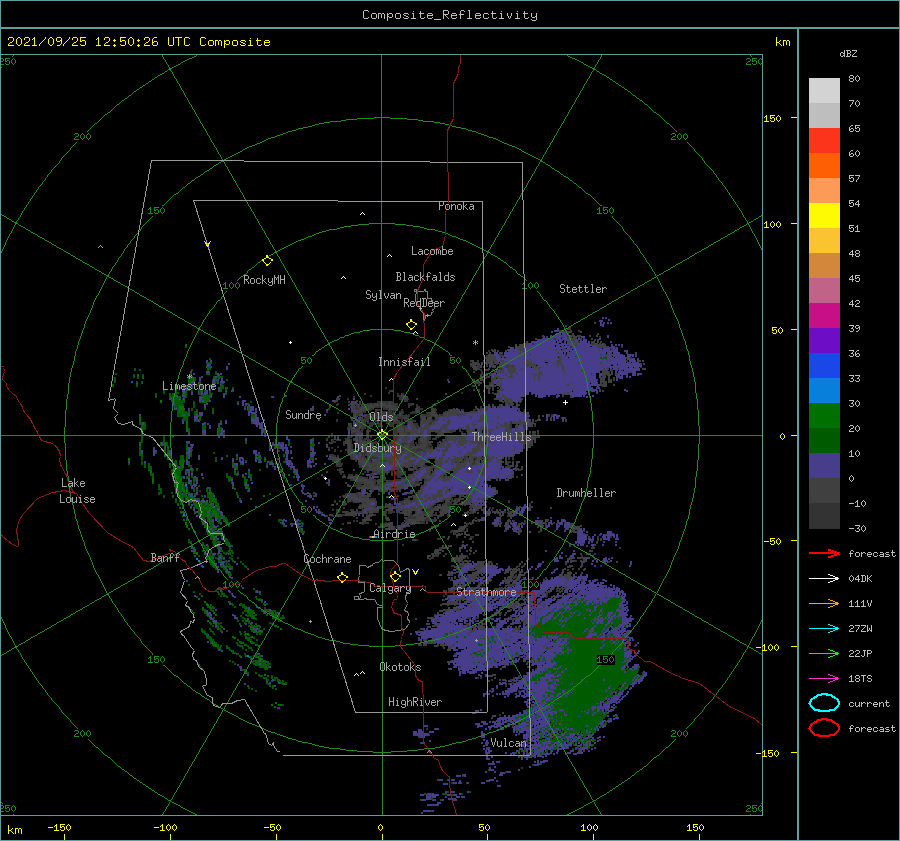Click the 04DK legend text

pos(860,578)
